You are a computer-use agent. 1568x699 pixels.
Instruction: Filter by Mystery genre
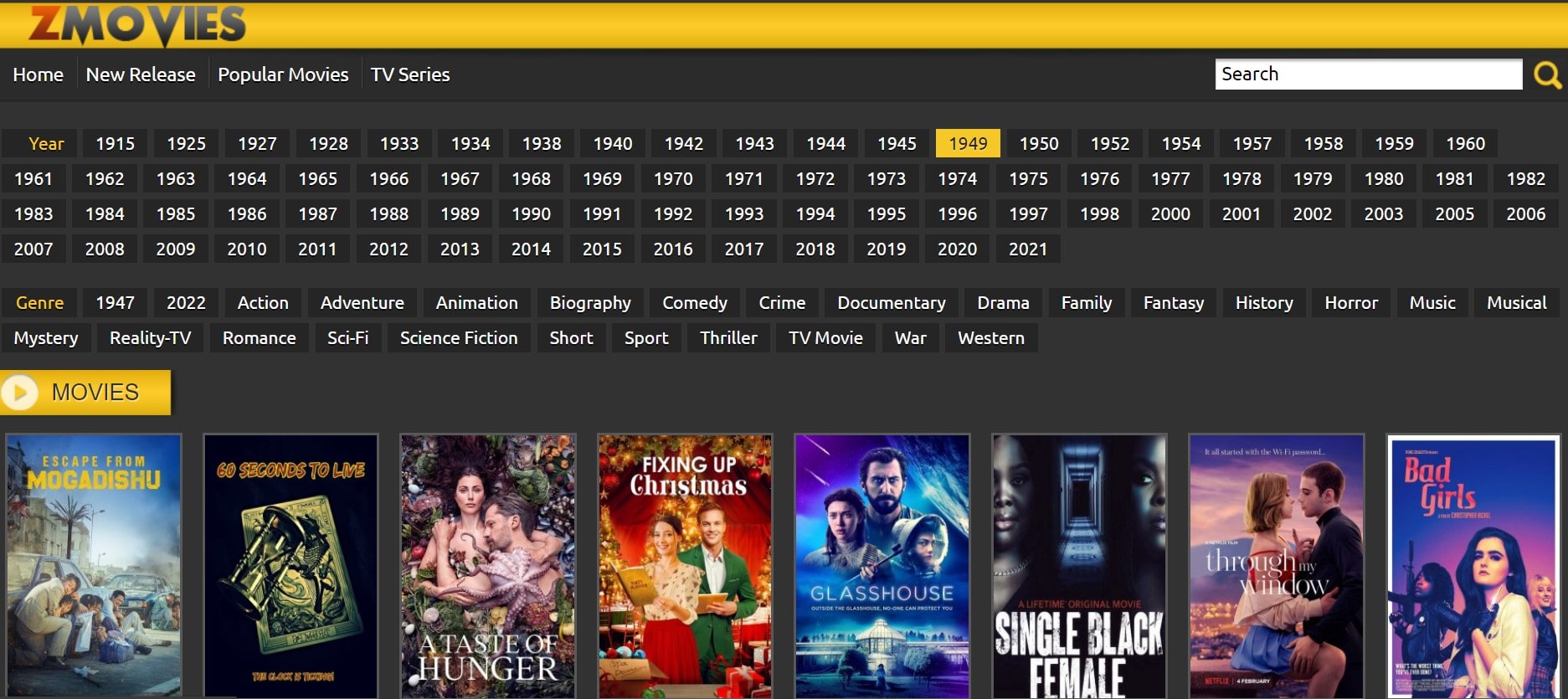[46, 337]
